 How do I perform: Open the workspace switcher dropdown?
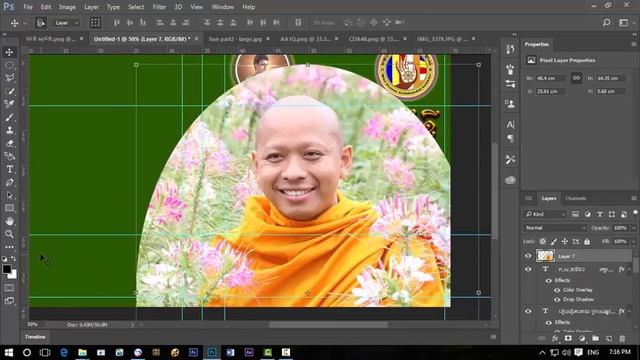625,22
